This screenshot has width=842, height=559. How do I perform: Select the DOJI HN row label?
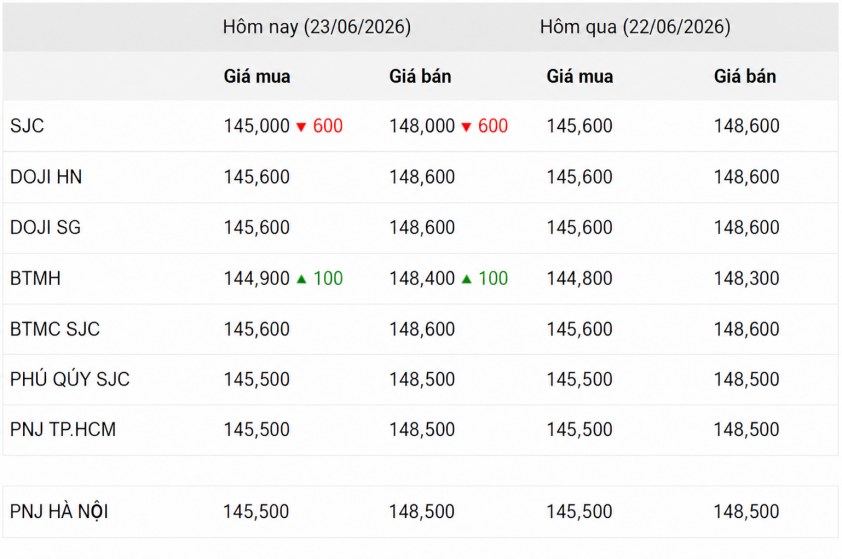(x=46, y=177)
